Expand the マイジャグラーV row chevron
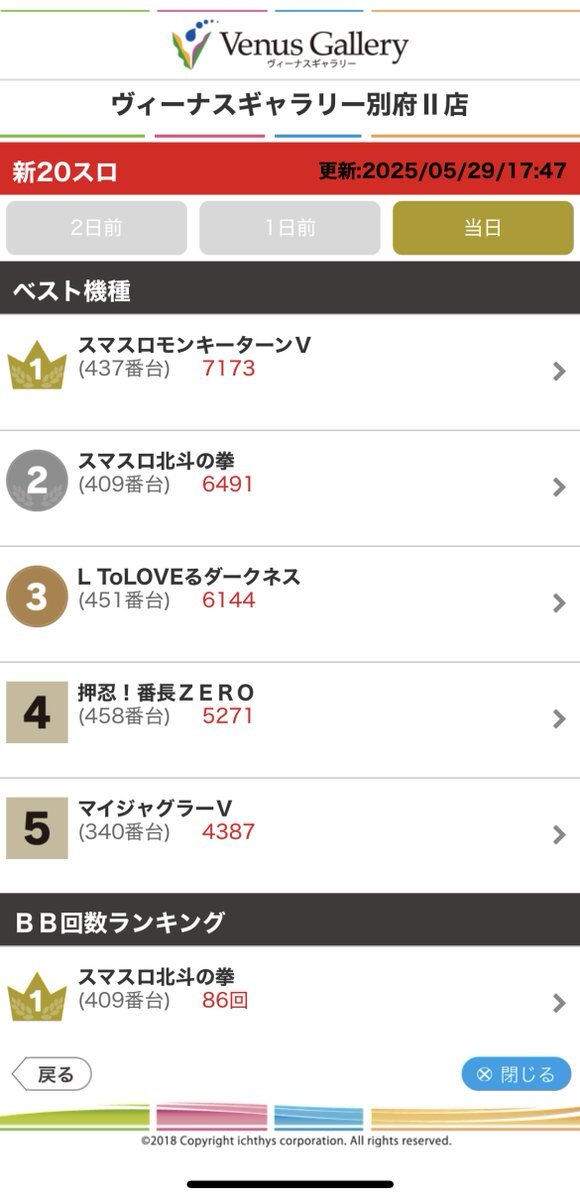The image size is (580, 1200). (x=559, y=835)
